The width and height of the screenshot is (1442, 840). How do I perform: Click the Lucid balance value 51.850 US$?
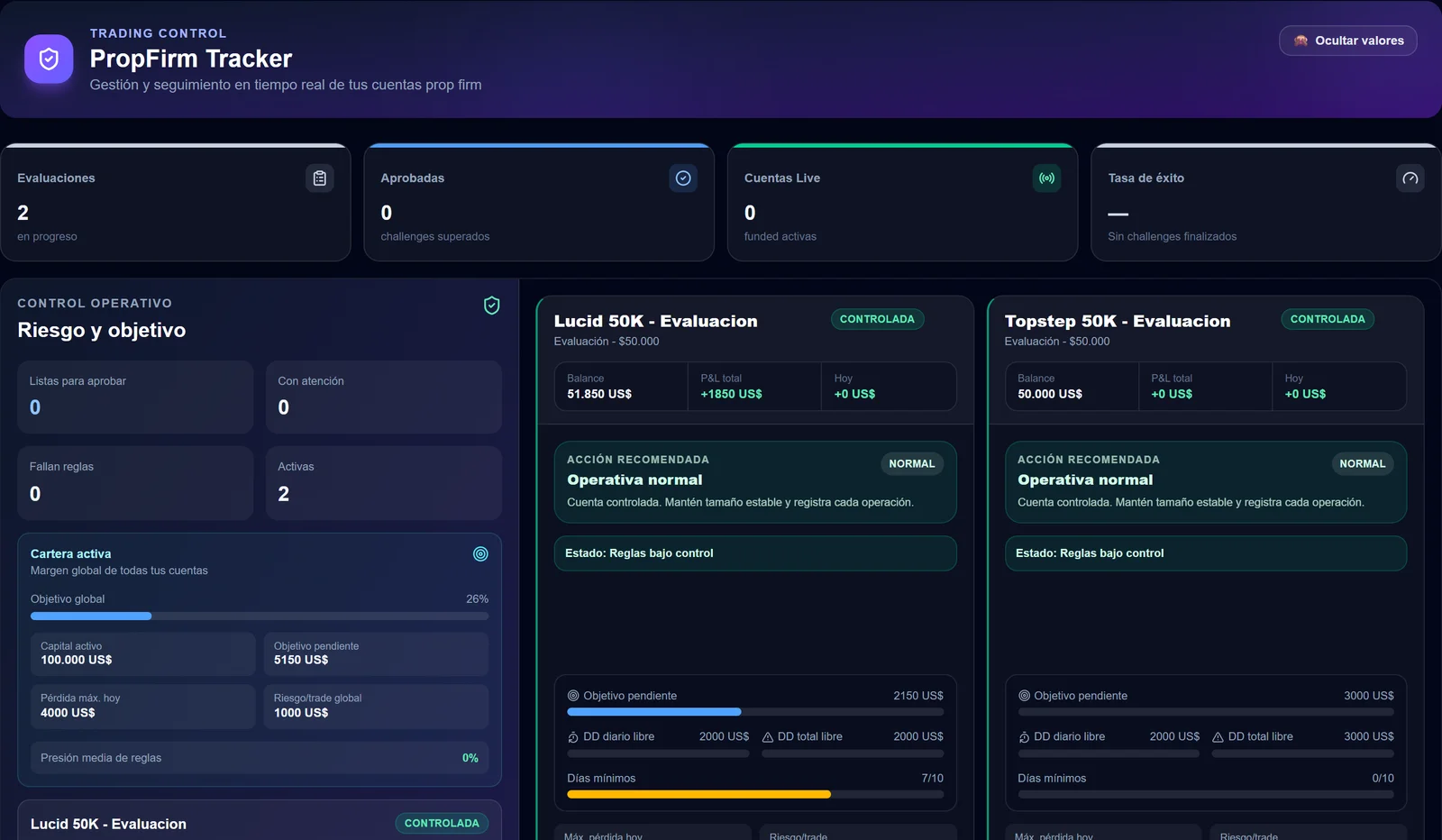coord(599,394)
